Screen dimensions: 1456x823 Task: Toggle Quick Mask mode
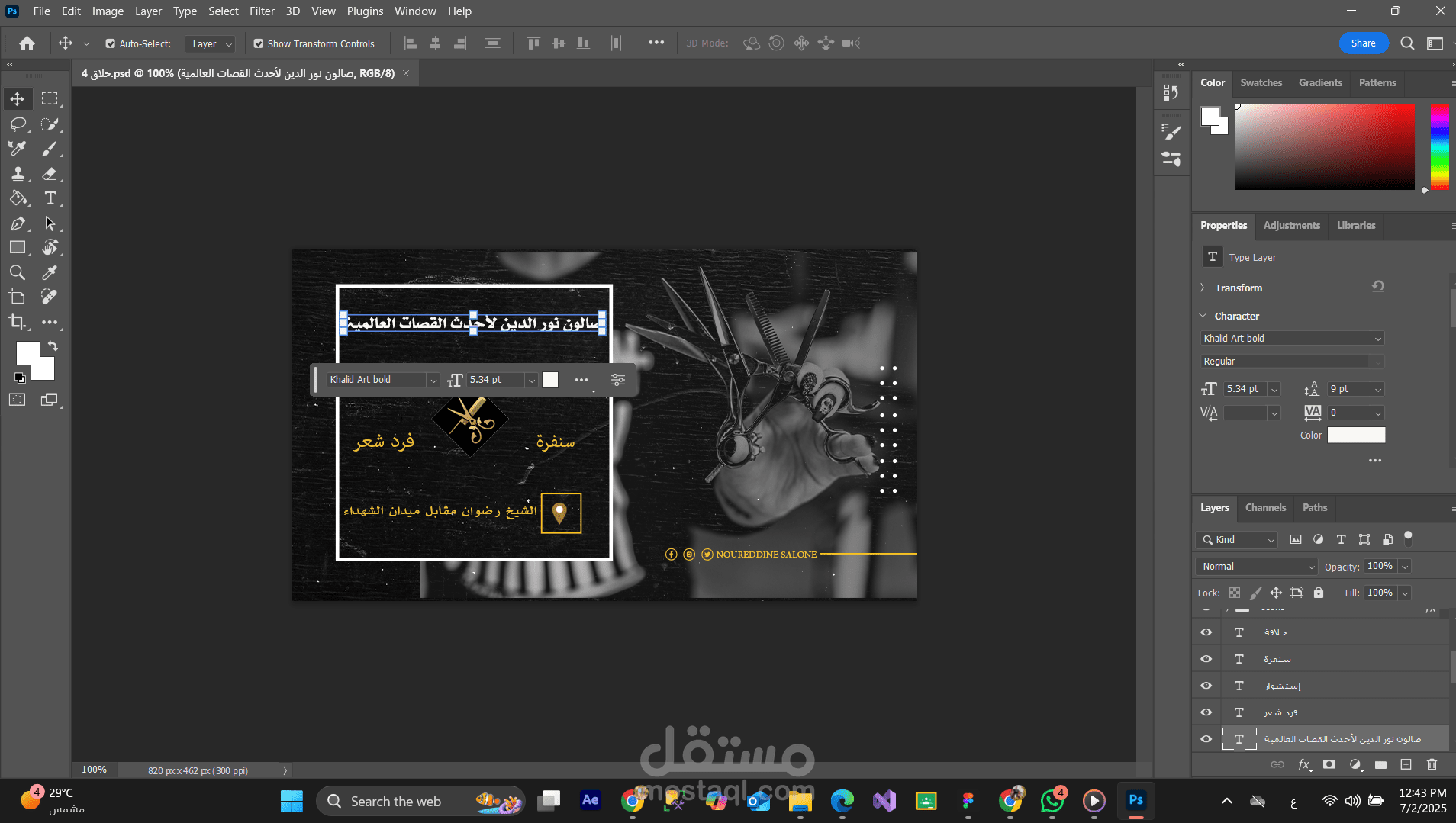tap(17, 400)
